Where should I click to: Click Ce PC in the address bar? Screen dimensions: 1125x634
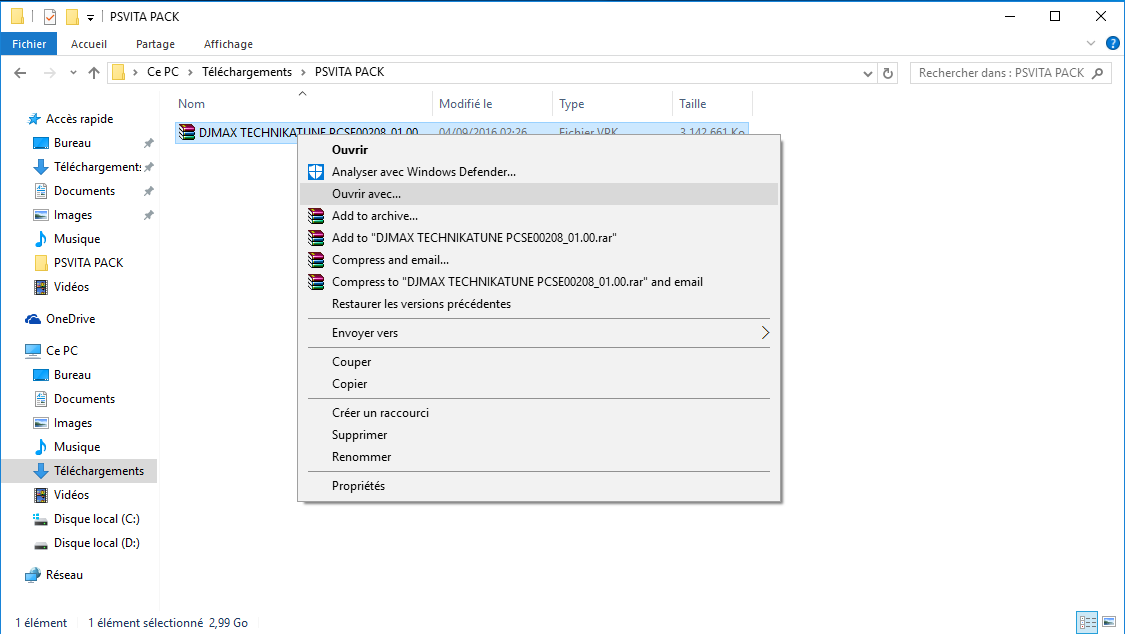(x=163, y=72)
